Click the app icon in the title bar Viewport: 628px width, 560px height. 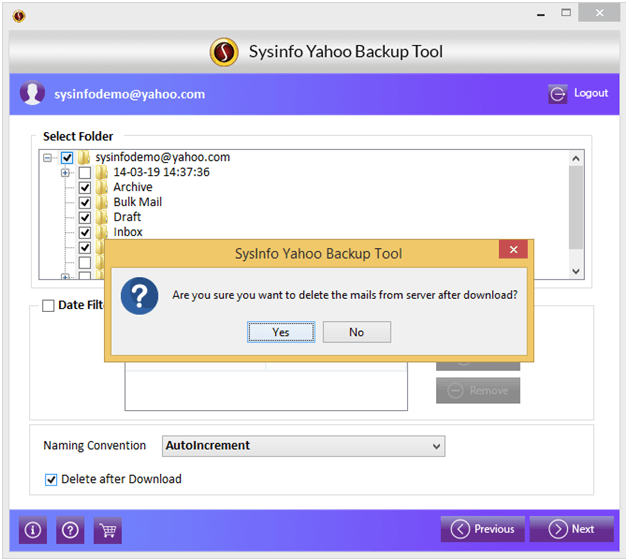(x=19, y=16)
